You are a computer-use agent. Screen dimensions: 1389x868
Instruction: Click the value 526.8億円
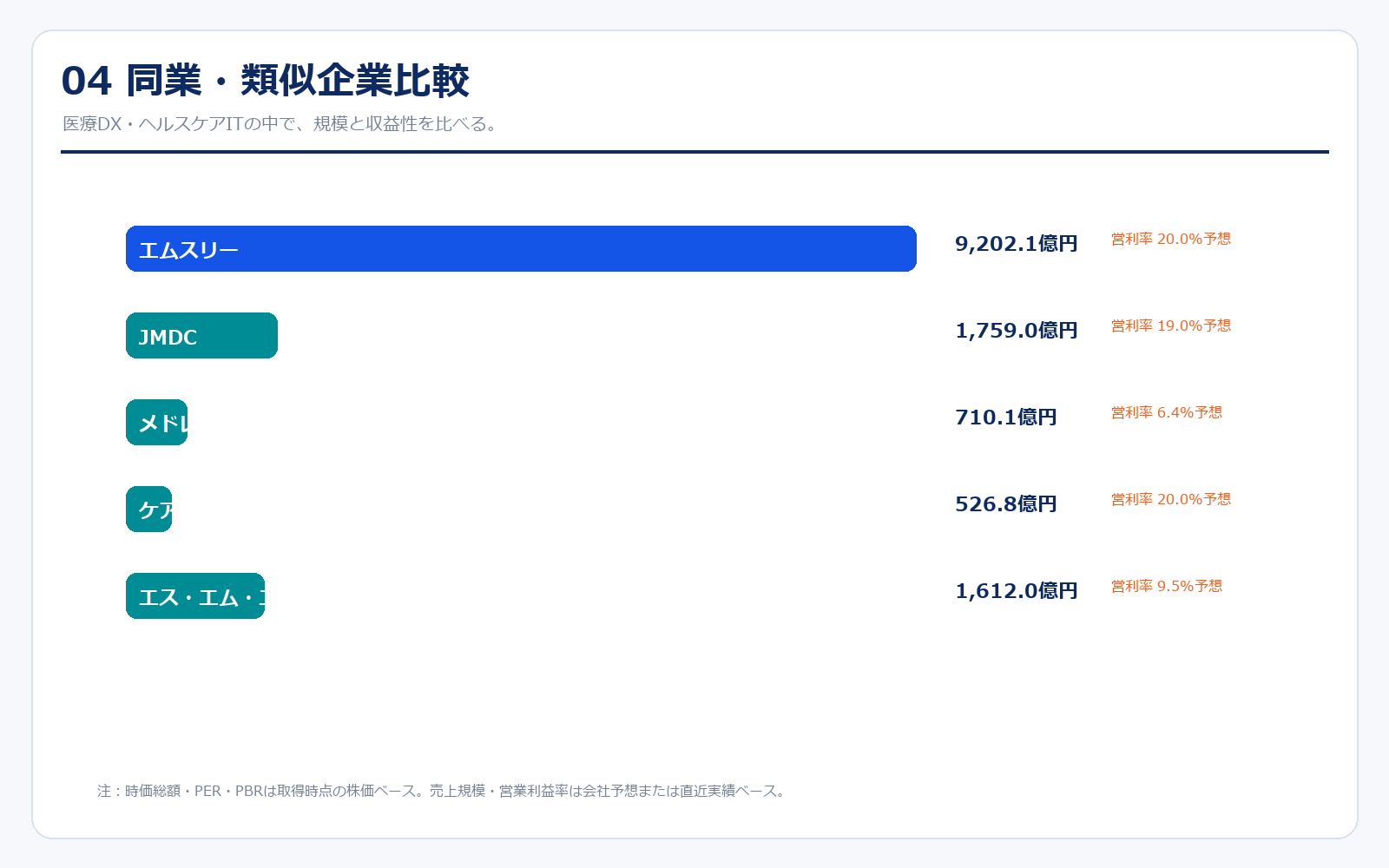click(x=1005, y=504)
